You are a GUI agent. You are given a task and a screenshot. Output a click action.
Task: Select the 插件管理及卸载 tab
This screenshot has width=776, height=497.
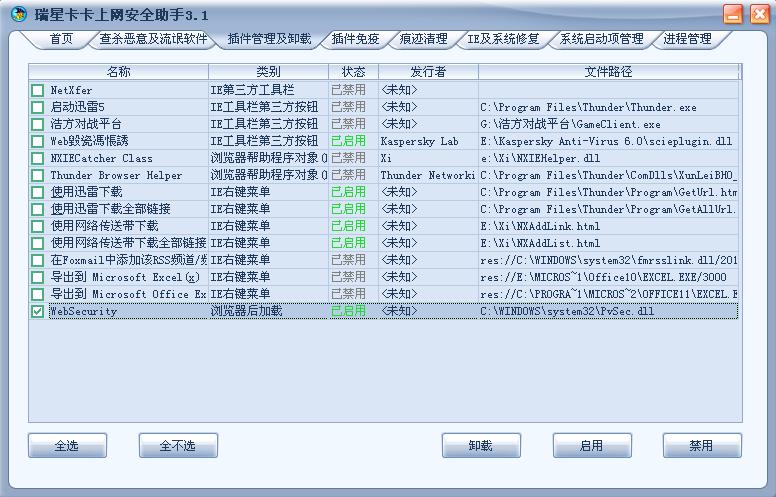269,39
